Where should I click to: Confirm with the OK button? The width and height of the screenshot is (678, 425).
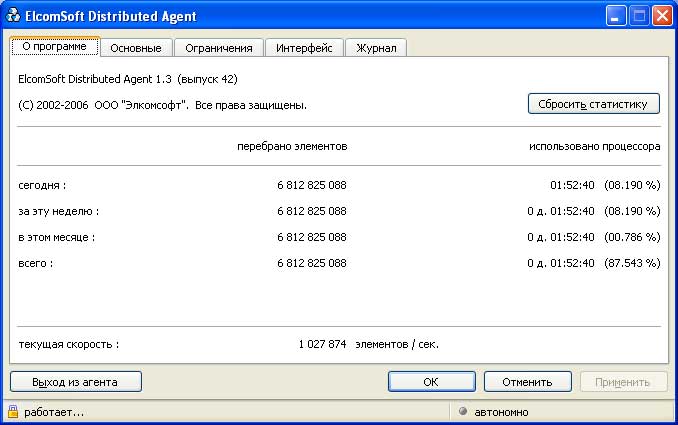pyautogui.click(x=432, y=382)
